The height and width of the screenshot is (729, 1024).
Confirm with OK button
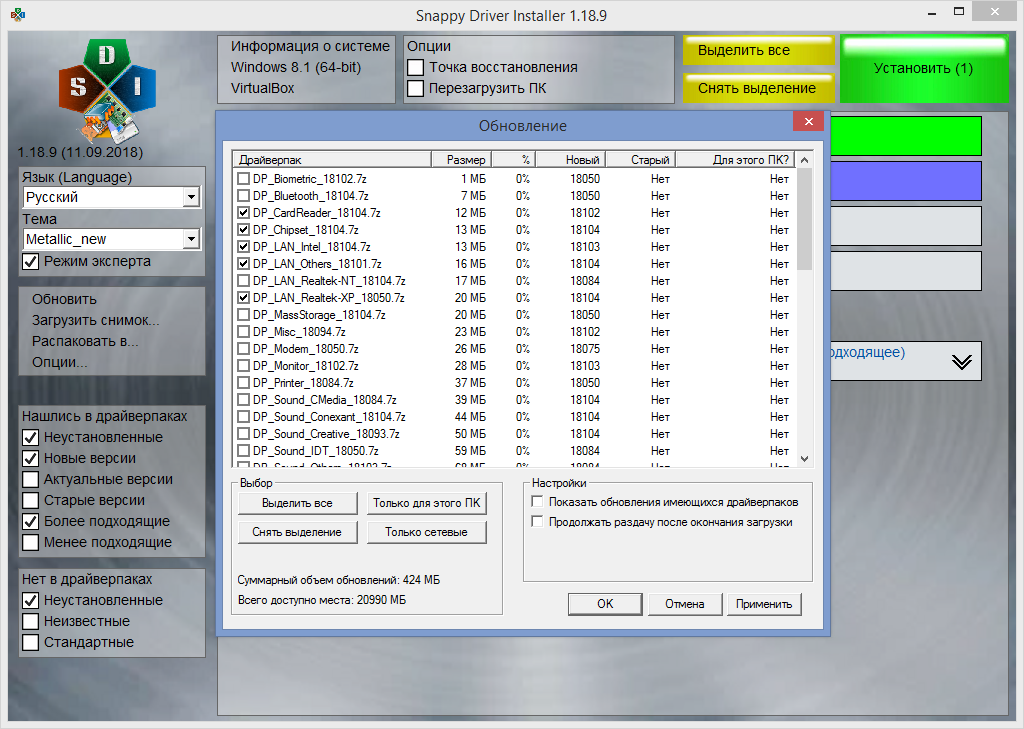605,604
